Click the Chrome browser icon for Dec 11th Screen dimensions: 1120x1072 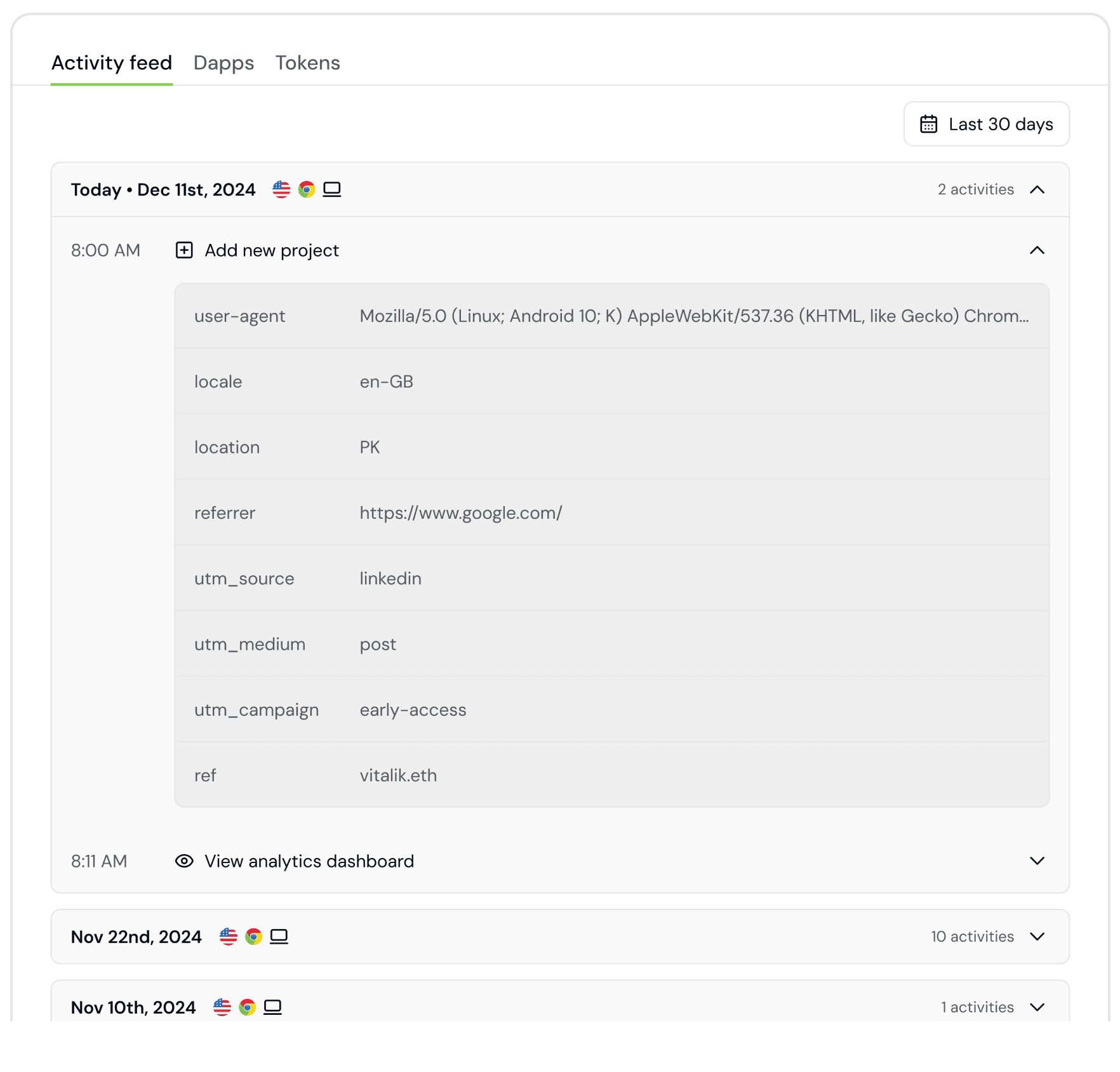click(307, 189)
